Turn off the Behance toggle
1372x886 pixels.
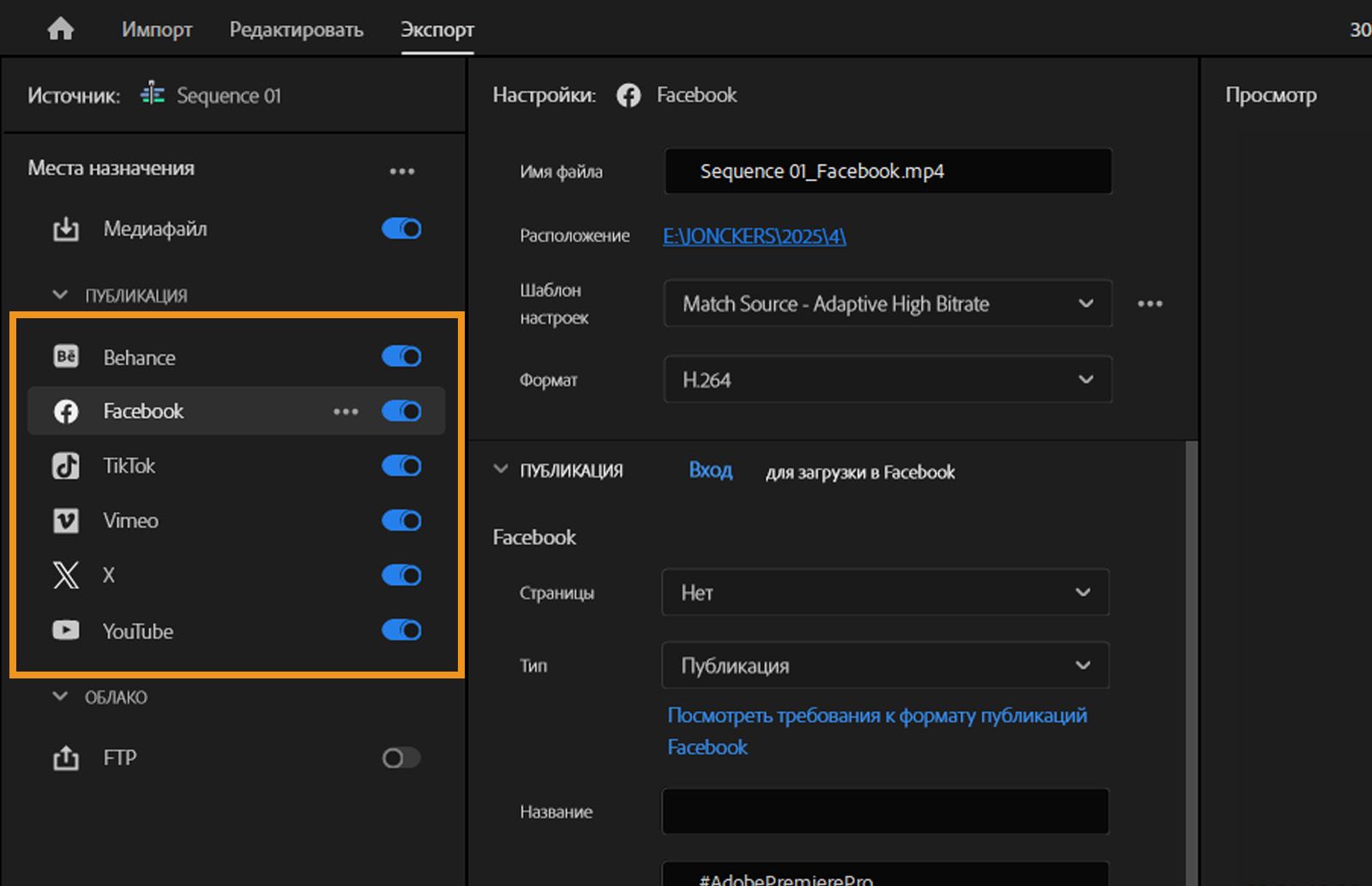pos(401,357)
